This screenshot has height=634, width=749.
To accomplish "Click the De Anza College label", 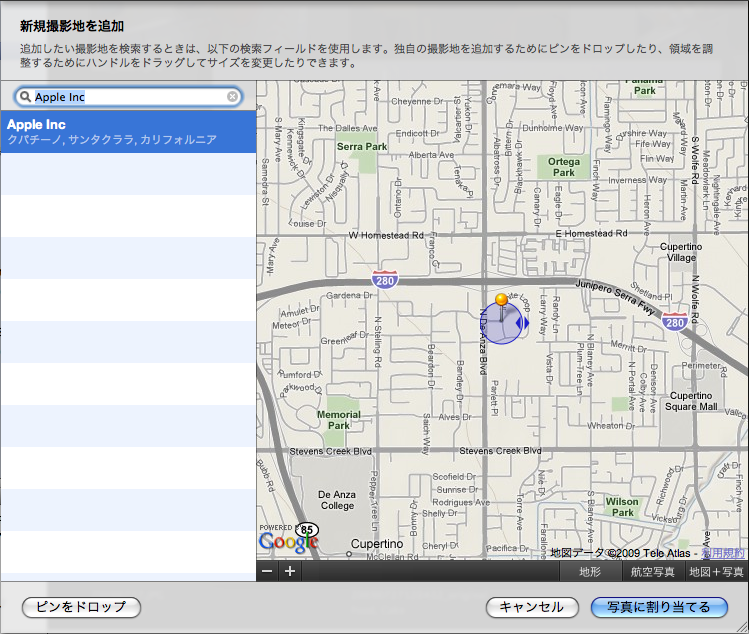I will (337, 500).
